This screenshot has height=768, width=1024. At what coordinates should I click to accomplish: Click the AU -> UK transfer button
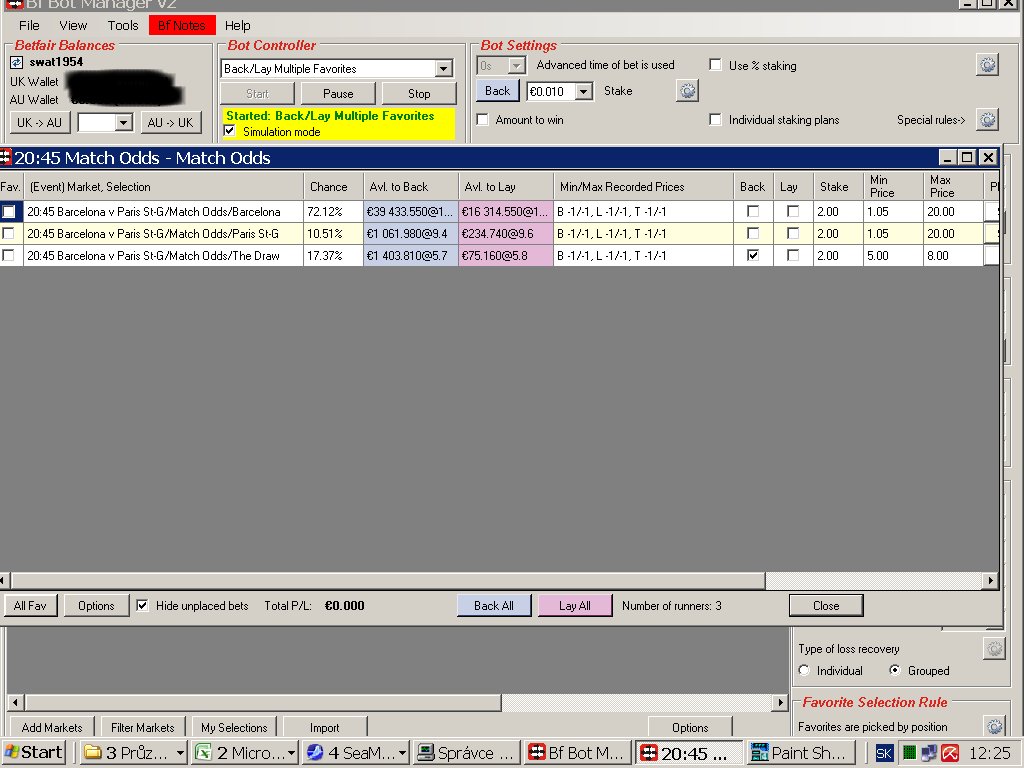[170, 122]
